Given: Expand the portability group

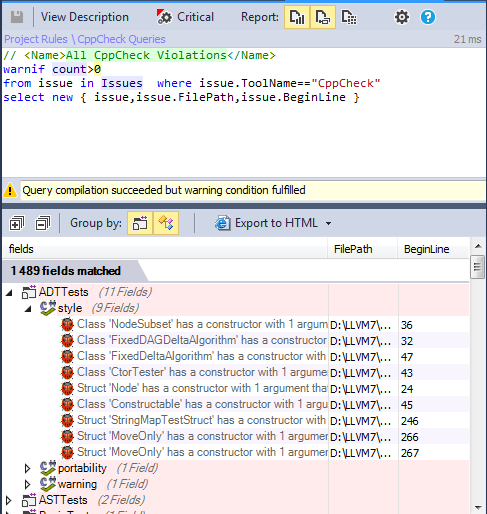Looking at the screenshot, I should 28,468.
